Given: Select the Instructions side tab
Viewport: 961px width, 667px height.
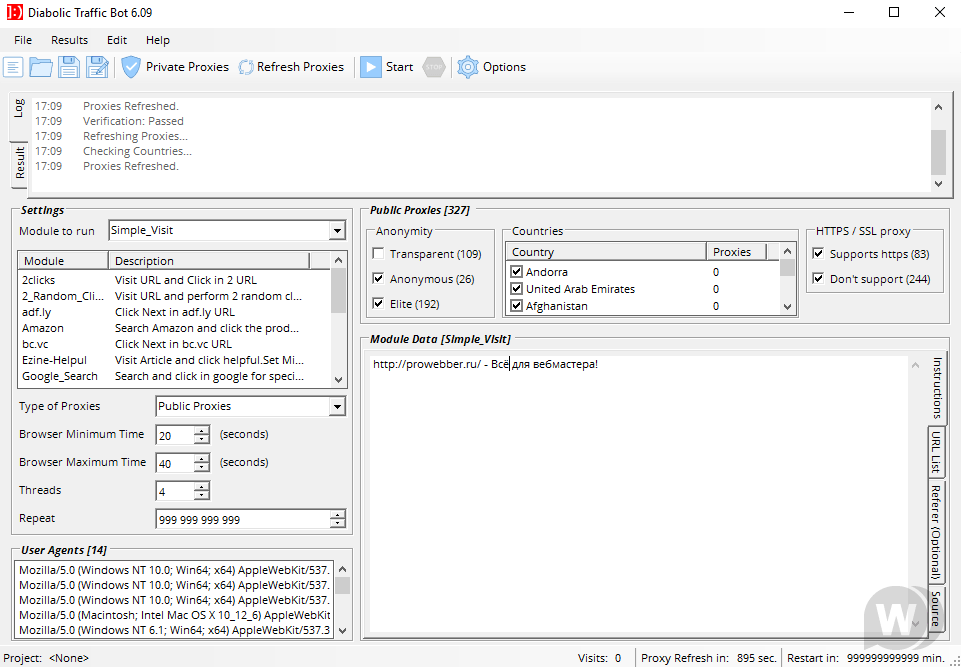Looking at the screenshot, I should [936, 388].
